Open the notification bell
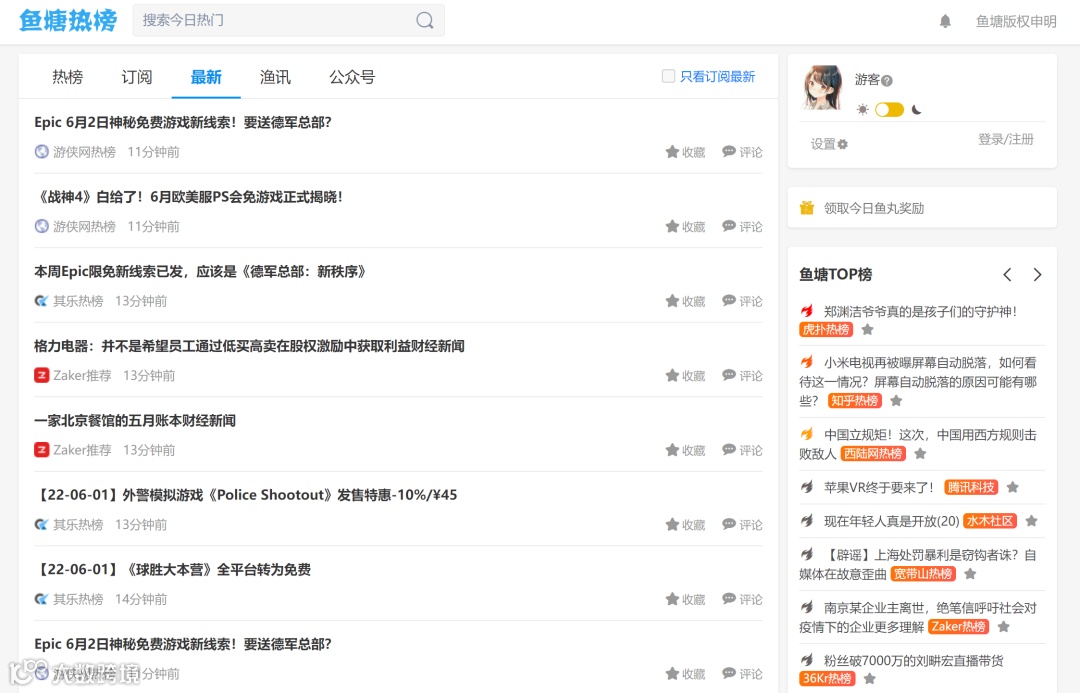Viewport: 1080px width, 693px height. click(945, 21)
